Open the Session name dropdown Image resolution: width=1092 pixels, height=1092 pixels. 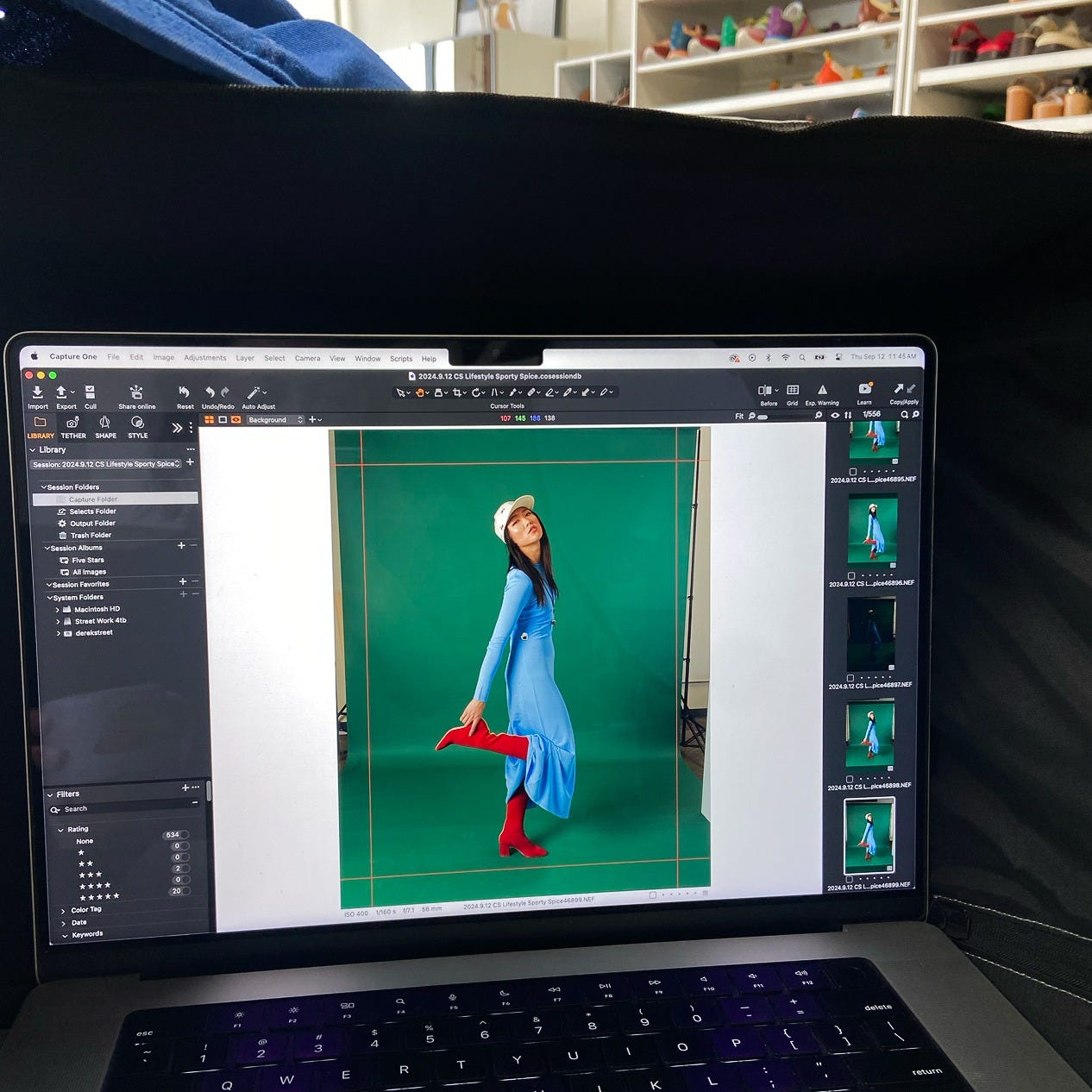click(x=107, y=464)
